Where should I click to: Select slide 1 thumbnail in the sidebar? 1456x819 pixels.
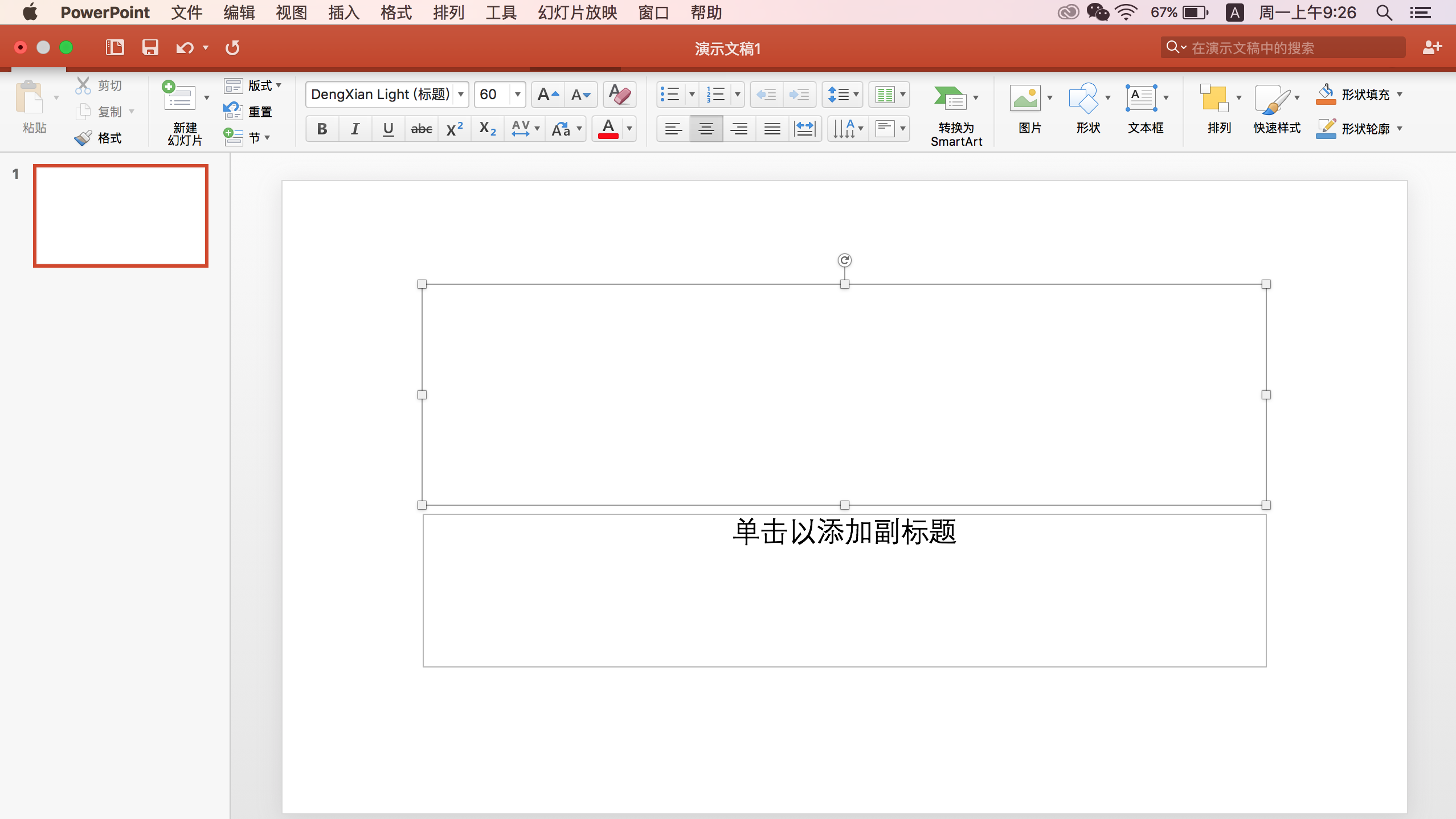(120, 216)
